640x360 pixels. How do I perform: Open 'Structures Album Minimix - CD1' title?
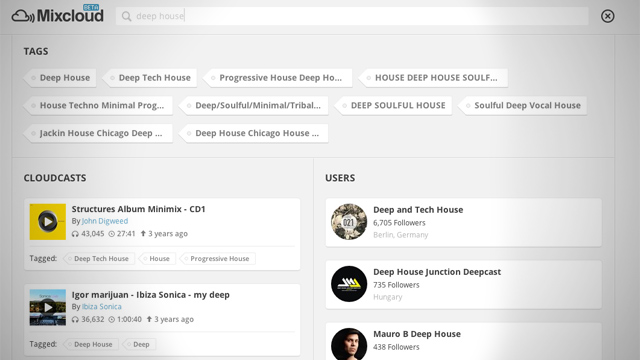[138, 209]
